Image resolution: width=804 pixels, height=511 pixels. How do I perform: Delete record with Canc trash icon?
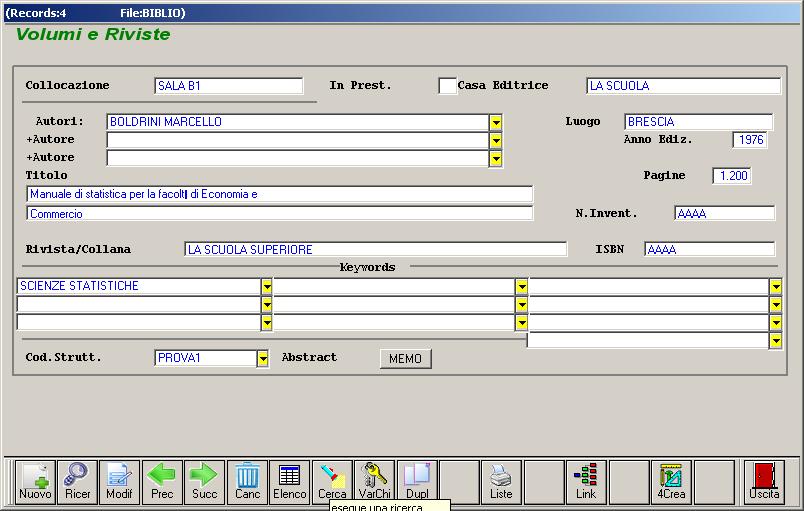(x=247, y=482)
